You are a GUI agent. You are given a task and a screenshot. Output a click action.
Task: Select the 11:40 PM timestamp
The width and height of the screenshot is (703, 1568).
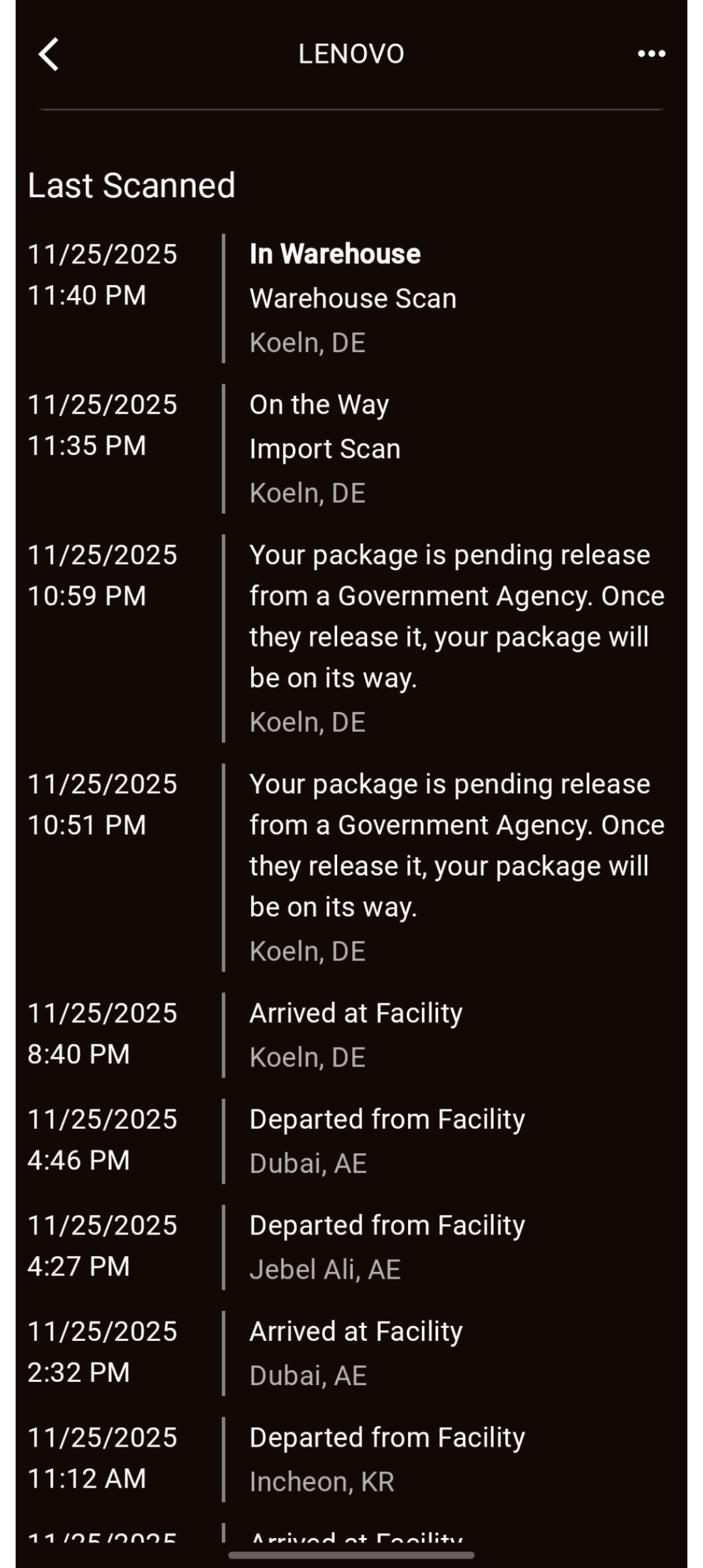coord(87,295)
